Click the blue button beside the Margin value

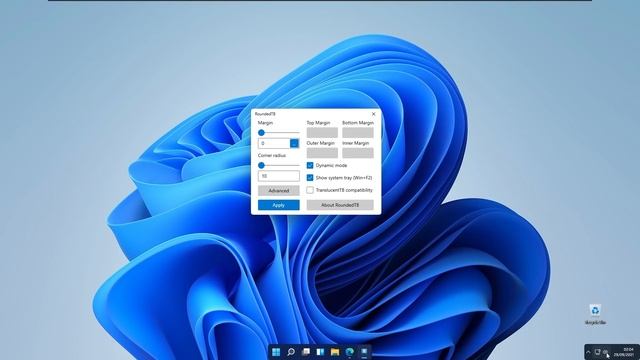click(x=294, y=143)
